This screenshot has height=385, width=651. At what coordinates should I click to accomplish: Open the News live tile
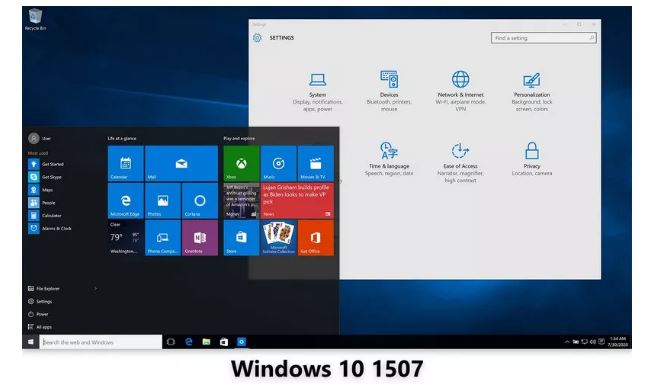[297, 201]
